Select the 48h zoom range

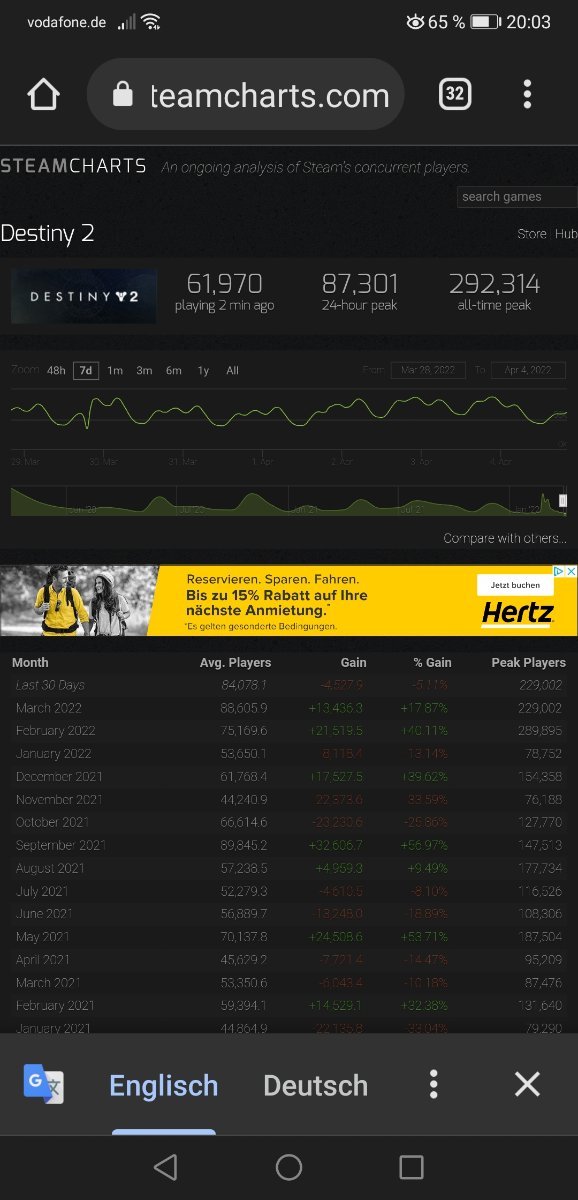coord(56,370)
